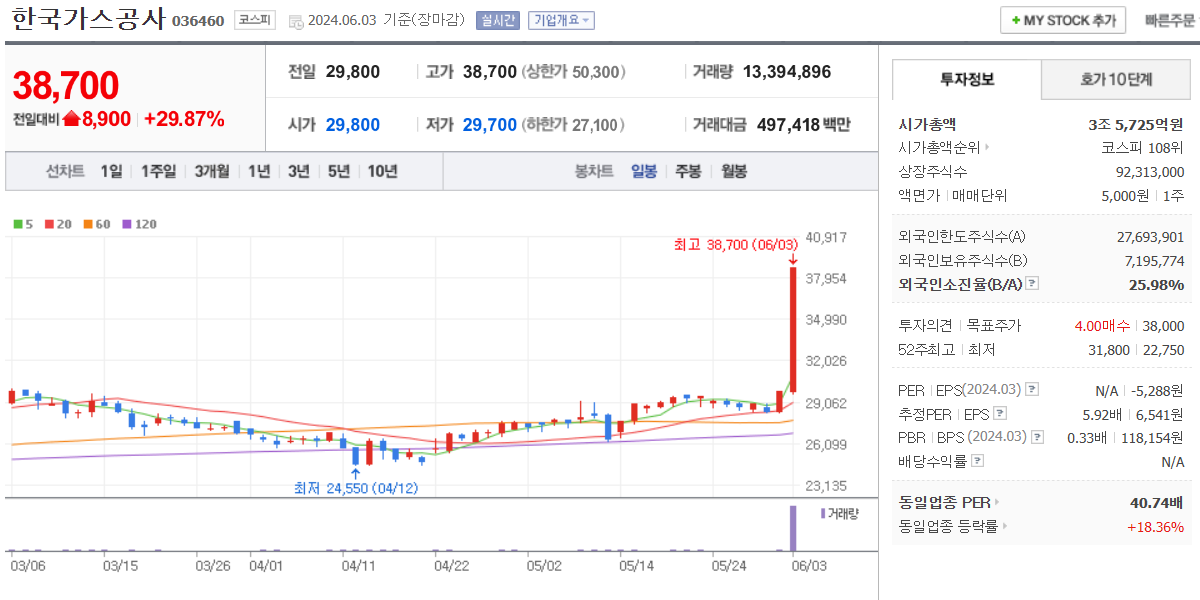
Task: Select the 월봉 monthly candle chart
Action: (733, 171)
